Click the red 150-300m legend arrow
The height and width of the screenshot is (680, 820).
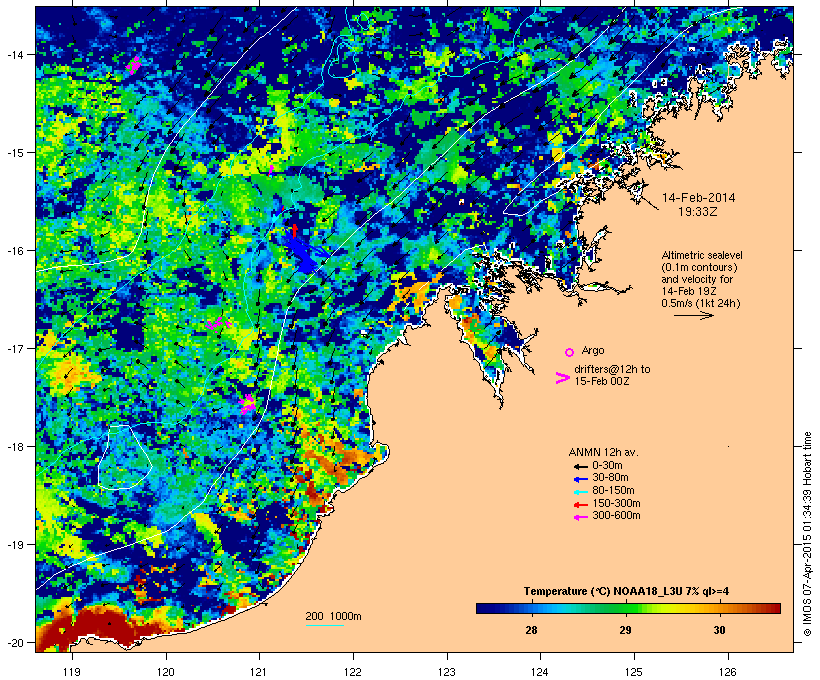tap(580, 504)
